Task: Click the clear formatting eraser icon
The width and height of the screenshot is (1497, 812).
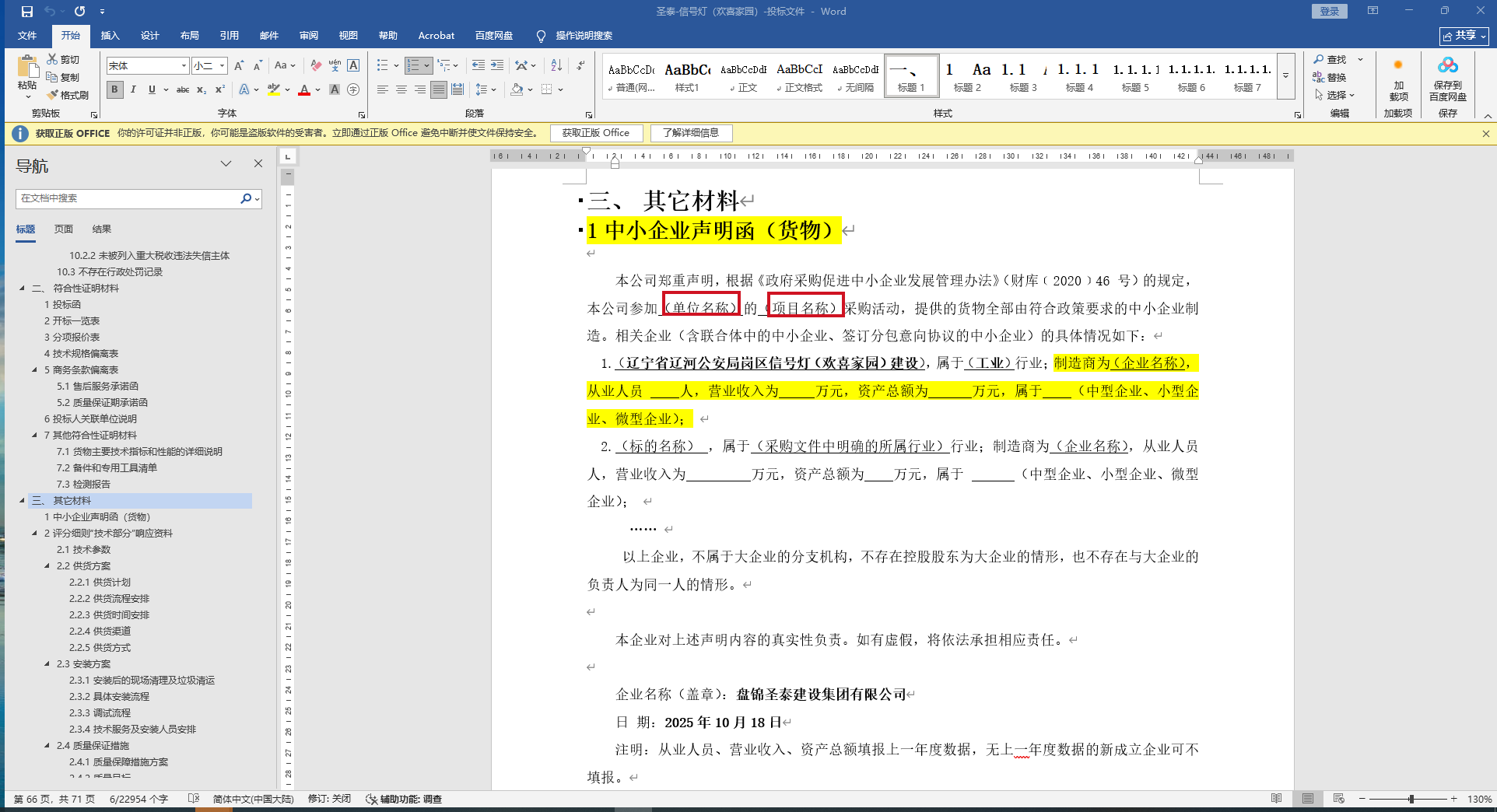Action: [x=315, y=65]
